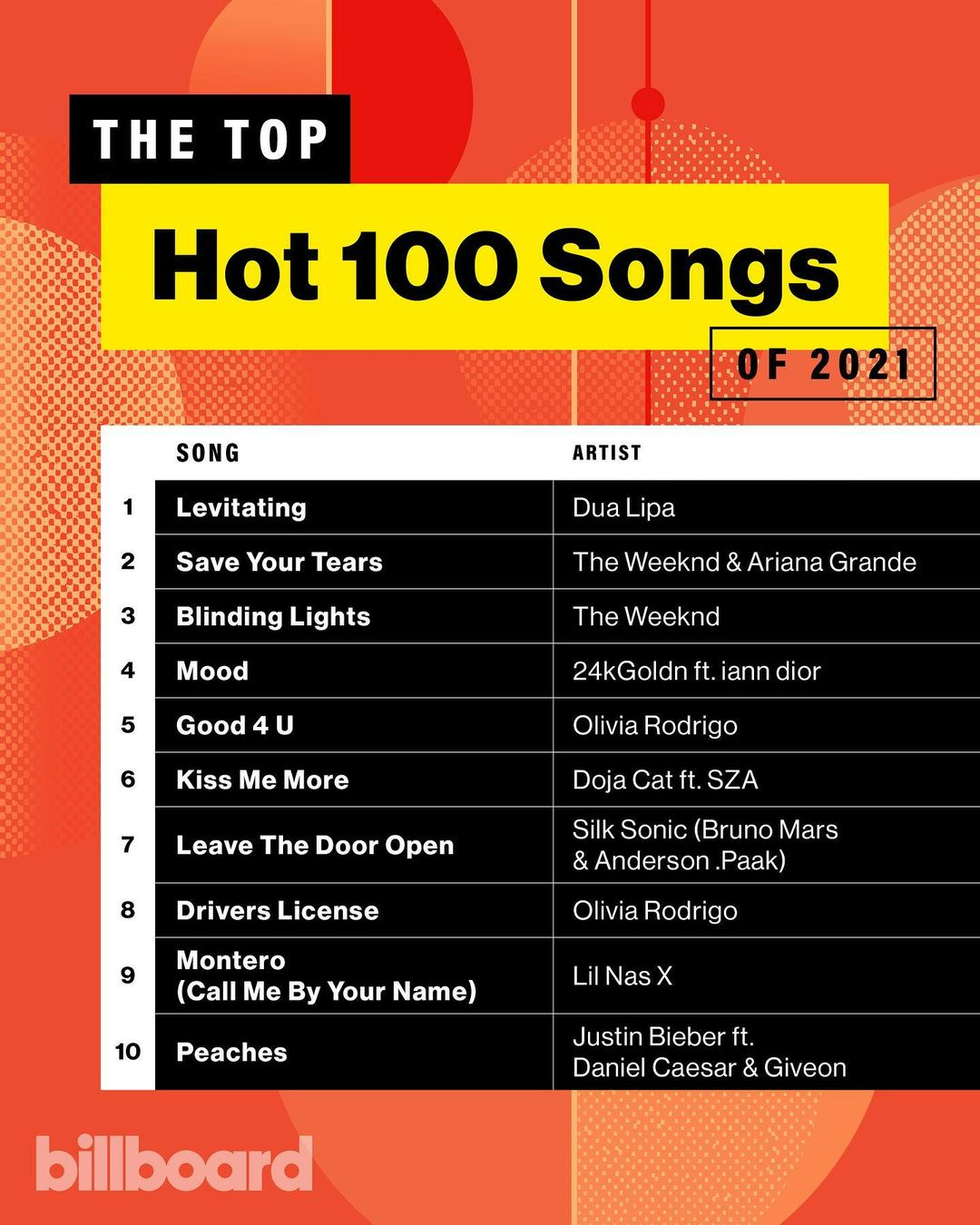The image size is (980, 1225).
Task: Select the Drivers License song title
Action: pyautogui.click(x=278, y=910)
